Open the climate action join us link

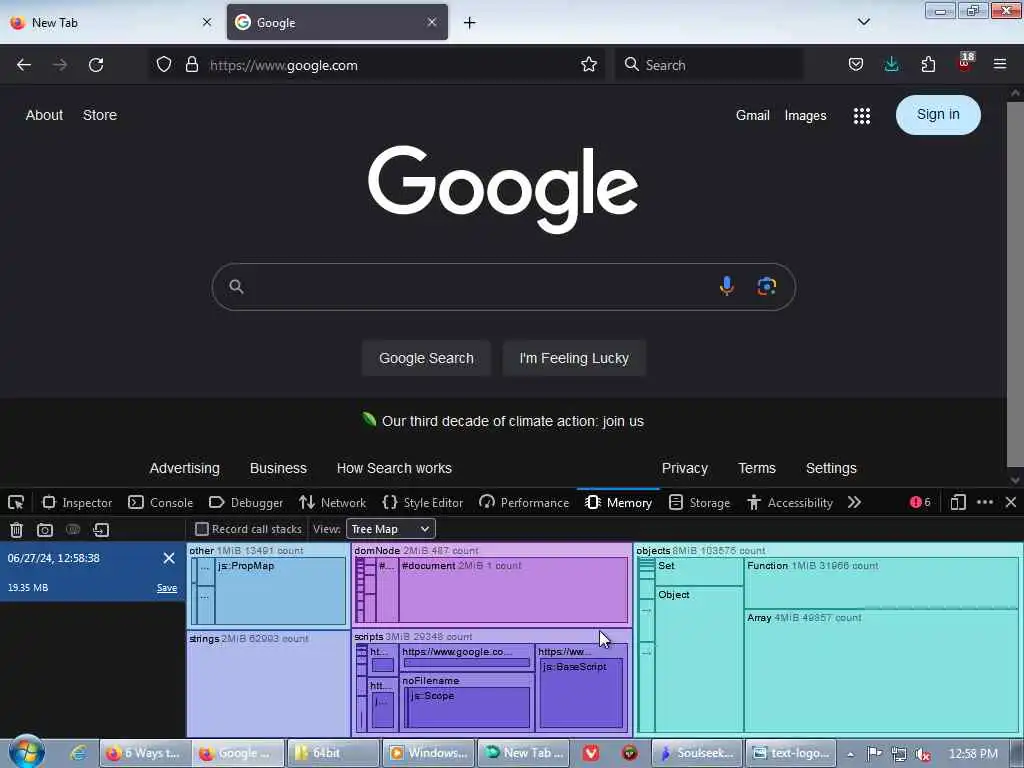tap(513, 421)
